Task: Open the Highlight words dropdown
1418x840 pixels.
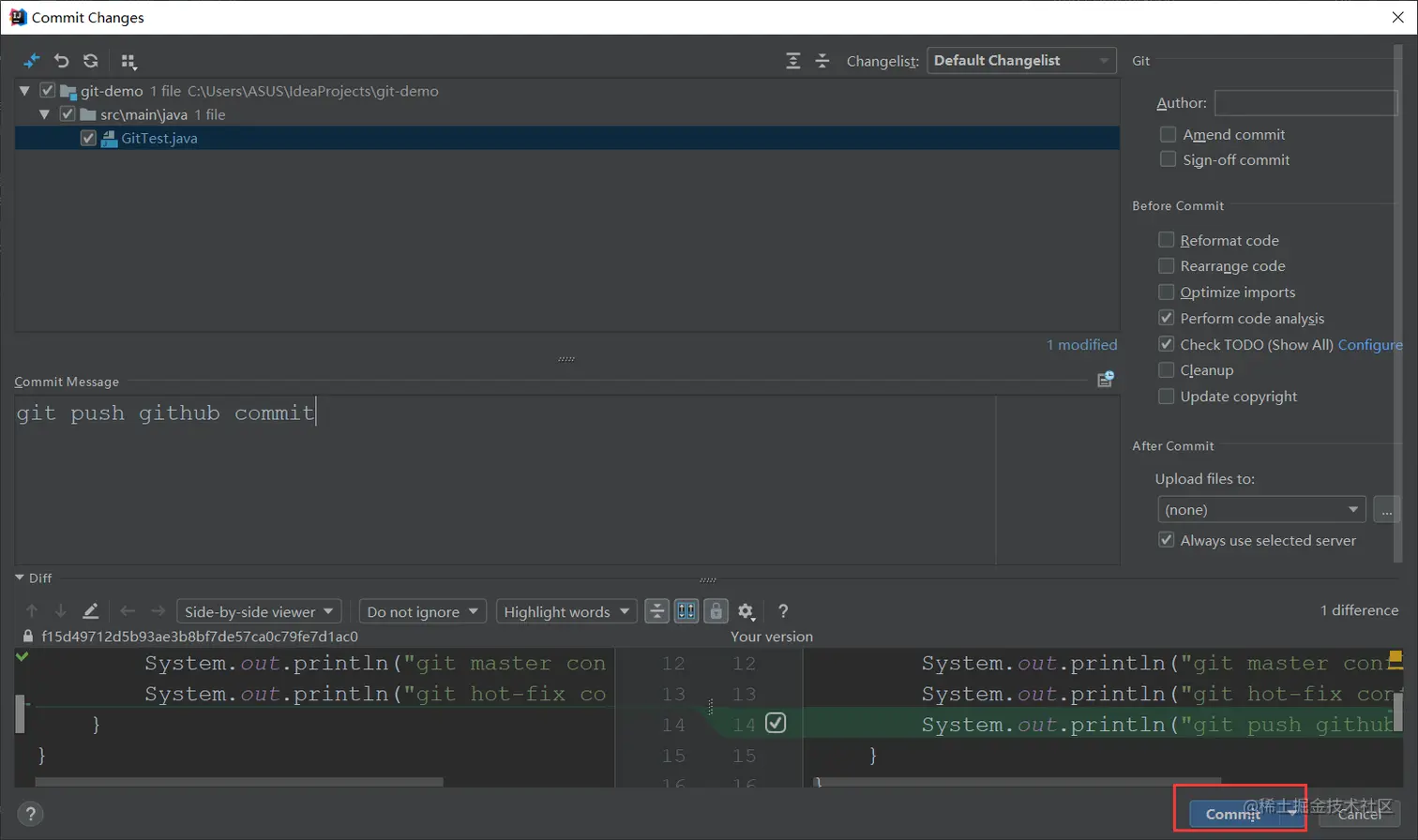Action: point(566,611)
